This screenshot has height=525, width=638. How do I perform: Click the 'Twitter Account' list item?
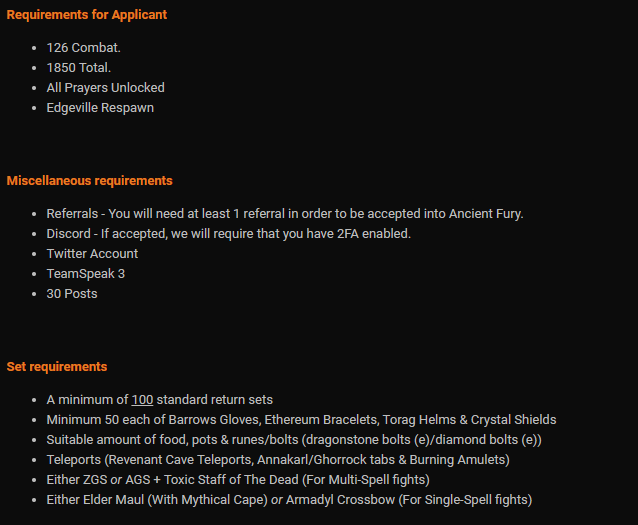[92, 254]
